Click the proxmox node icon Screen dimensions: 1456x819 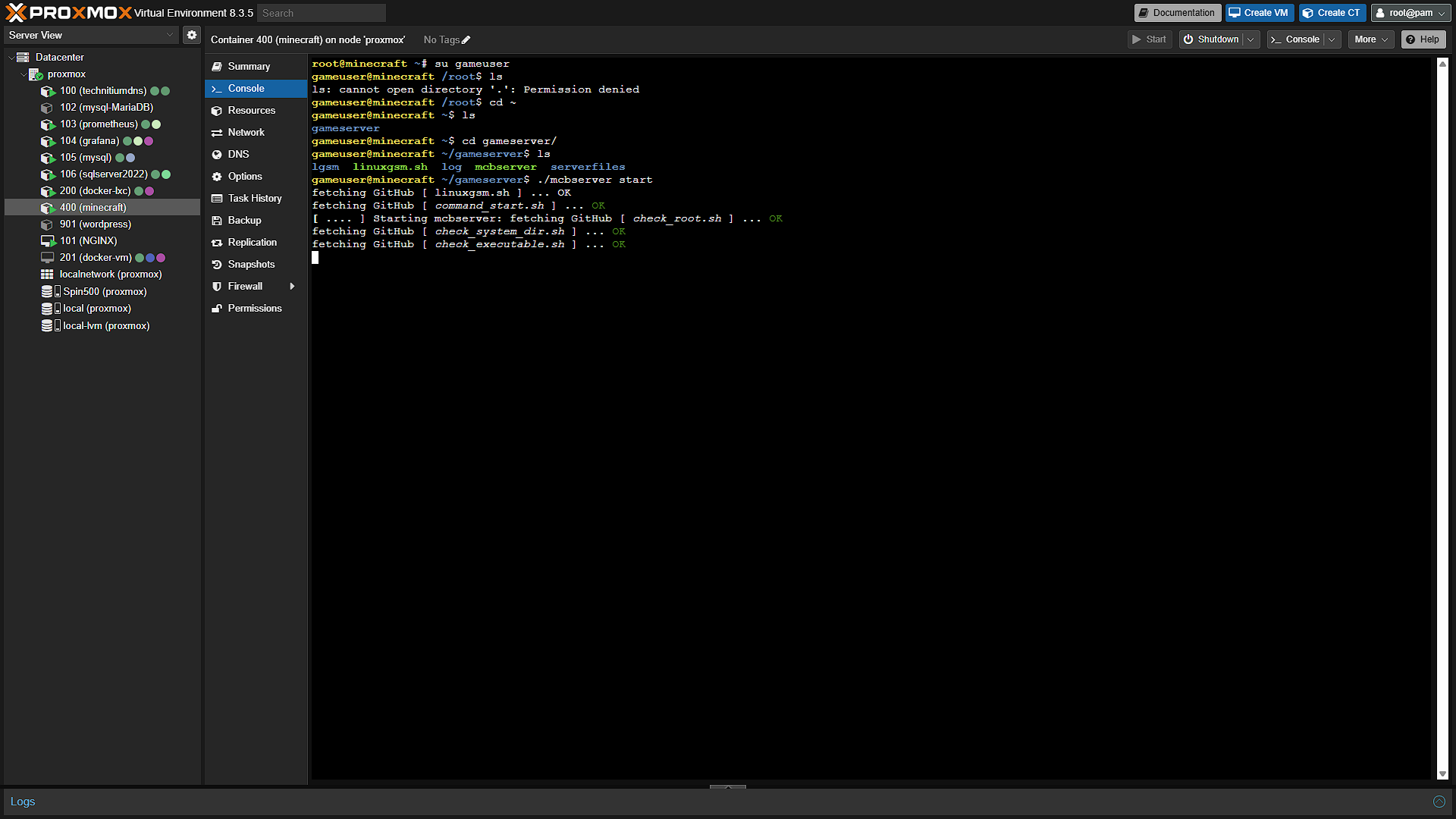pyautogui.click(x=36, y=74)
